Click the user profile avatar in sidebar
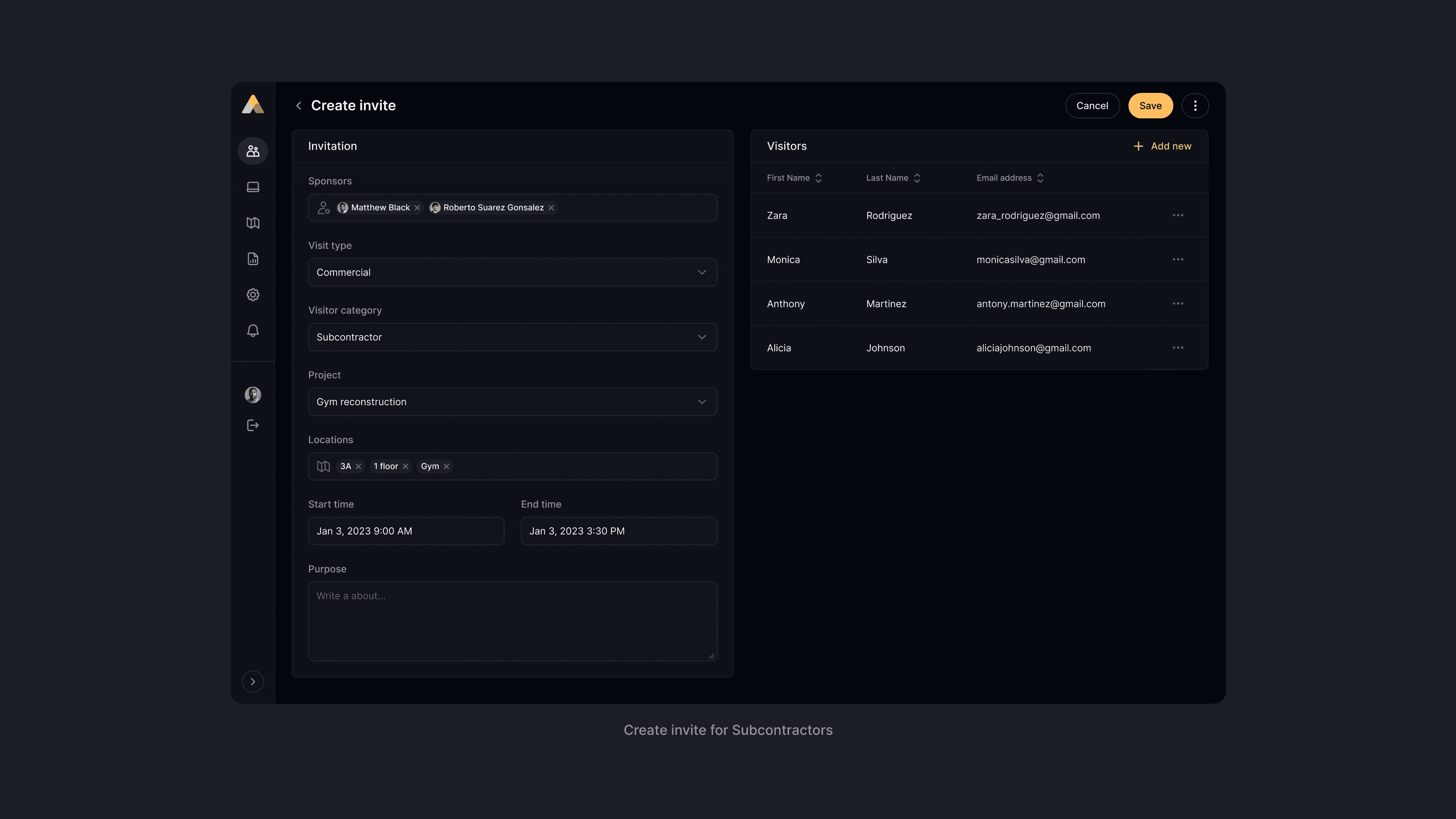Screen dimensions: 1456x819 253,394
